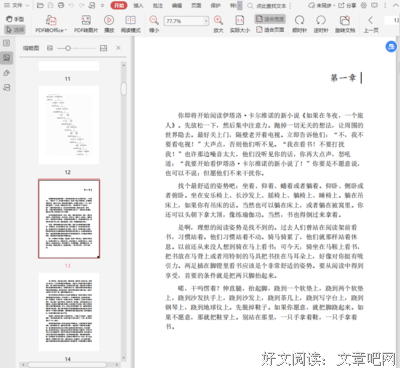The height and width of the screenshot is (368, 400).
Task: Click the redo arrow
Action: click(82, 5)
